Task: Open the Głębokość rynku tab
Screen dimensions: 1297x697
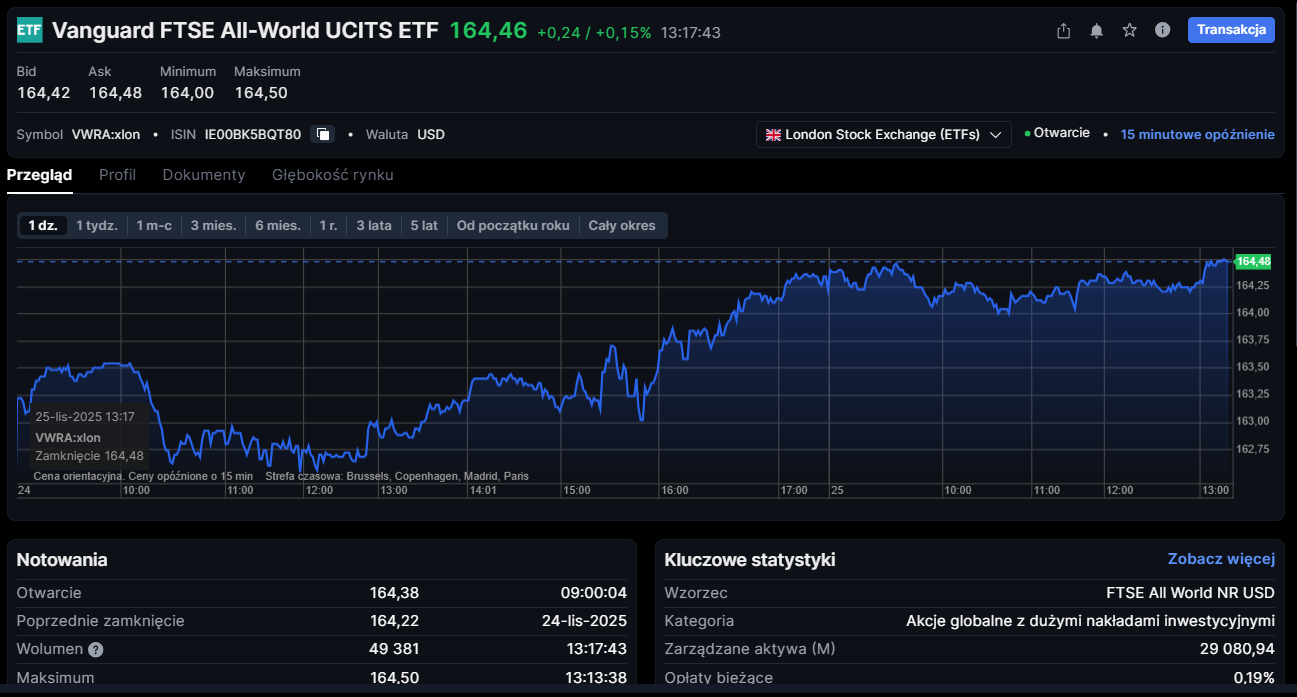Action: coord(333,175)
